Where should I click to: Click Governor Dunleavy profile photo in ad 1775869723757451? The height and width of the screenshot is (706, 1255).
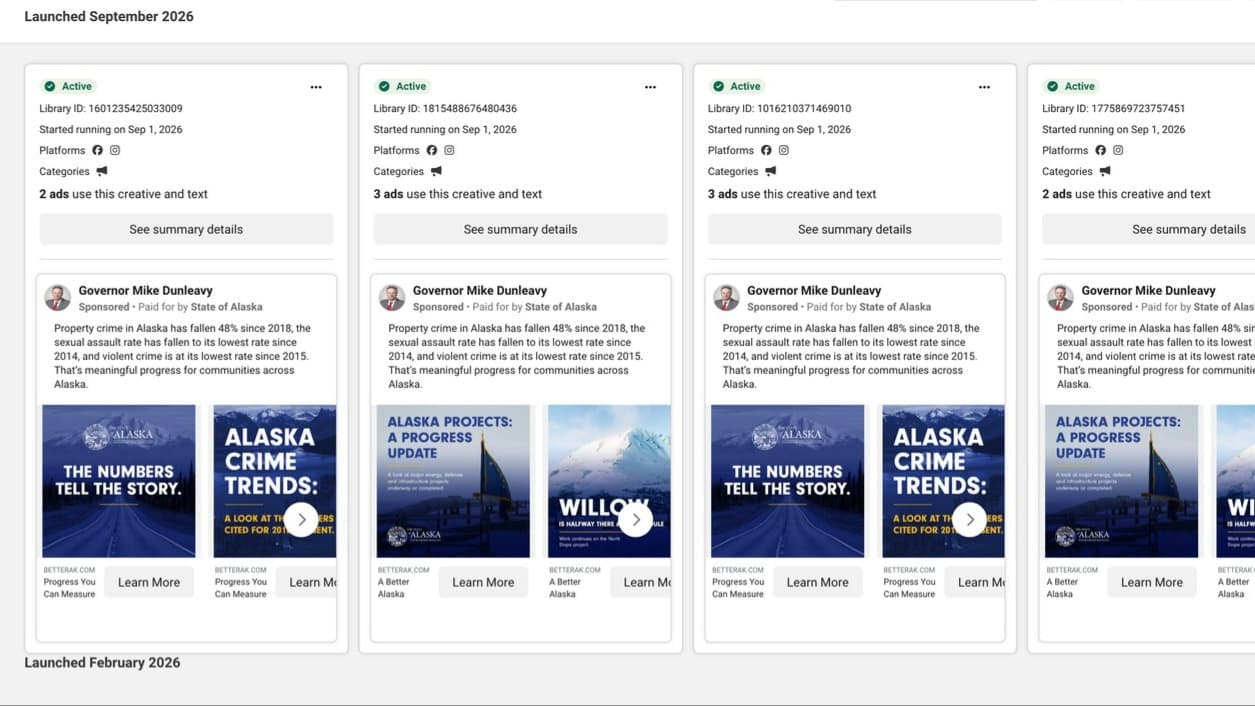click(x=1059, y=298)
